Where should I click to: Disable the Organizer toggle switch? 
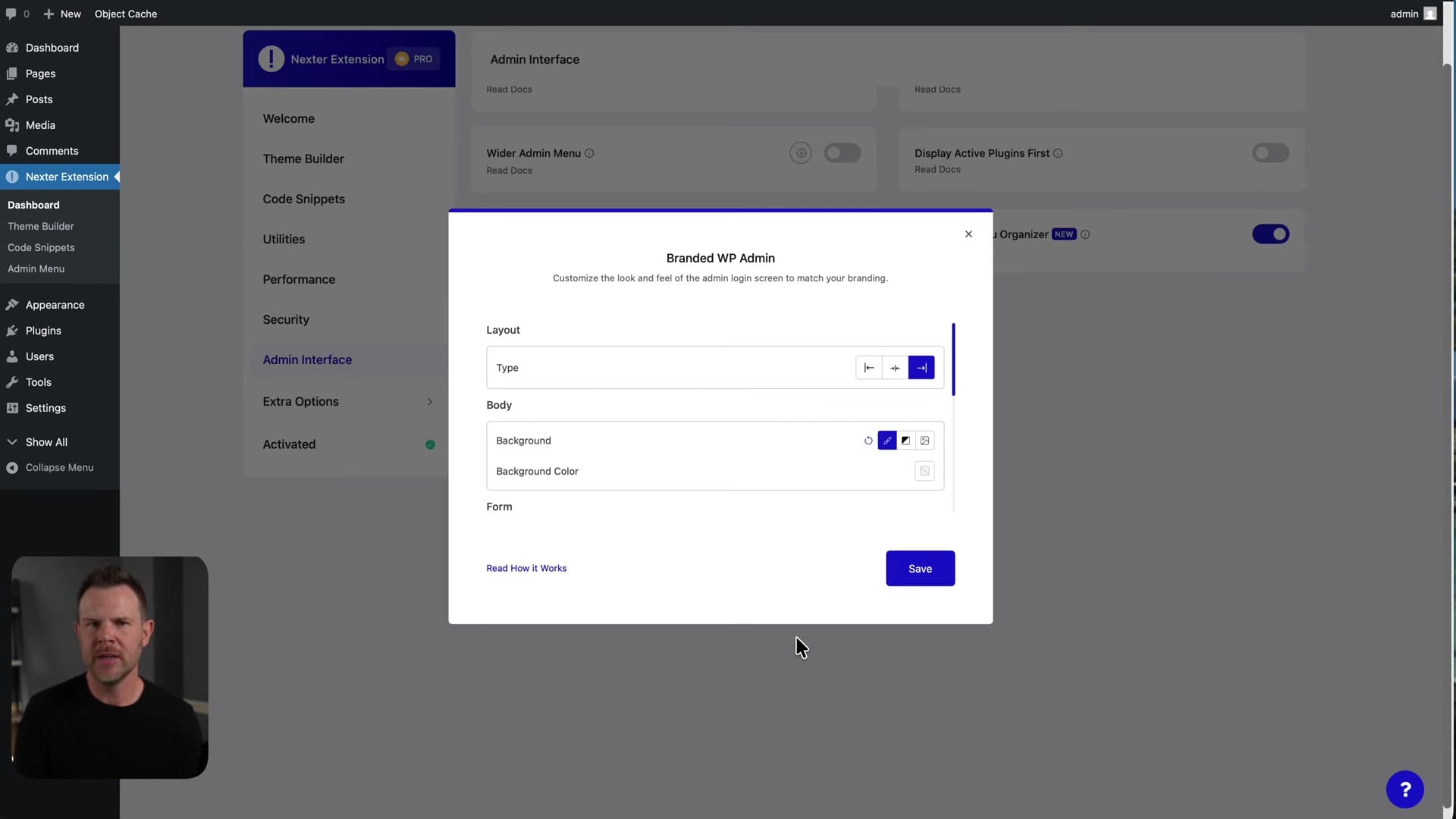coord(1271,234)
